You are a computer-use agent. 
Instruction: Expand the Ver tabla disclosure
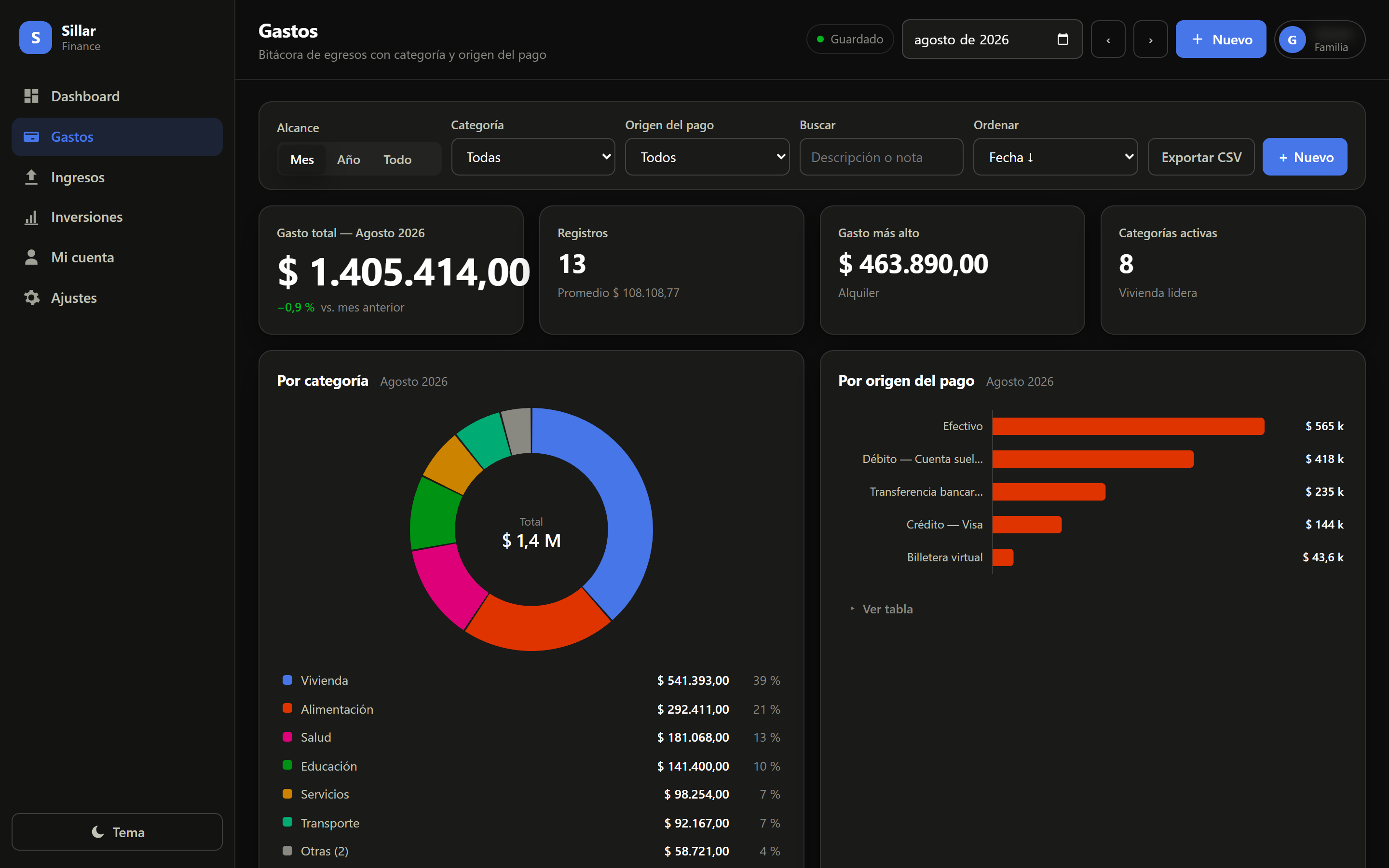pos(882,609)
